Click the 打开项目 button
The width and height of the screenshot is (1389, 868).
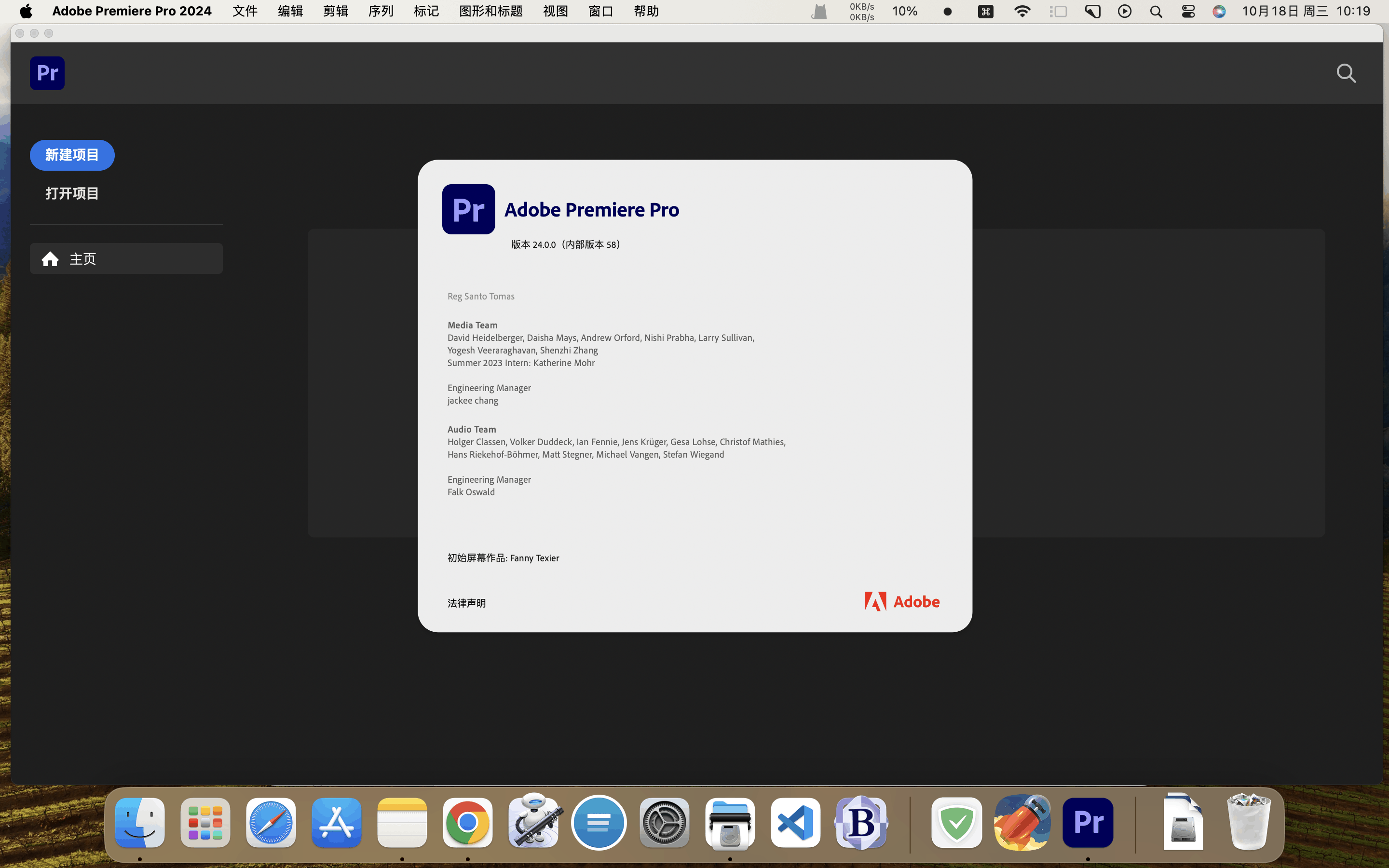tap(72, 193)
